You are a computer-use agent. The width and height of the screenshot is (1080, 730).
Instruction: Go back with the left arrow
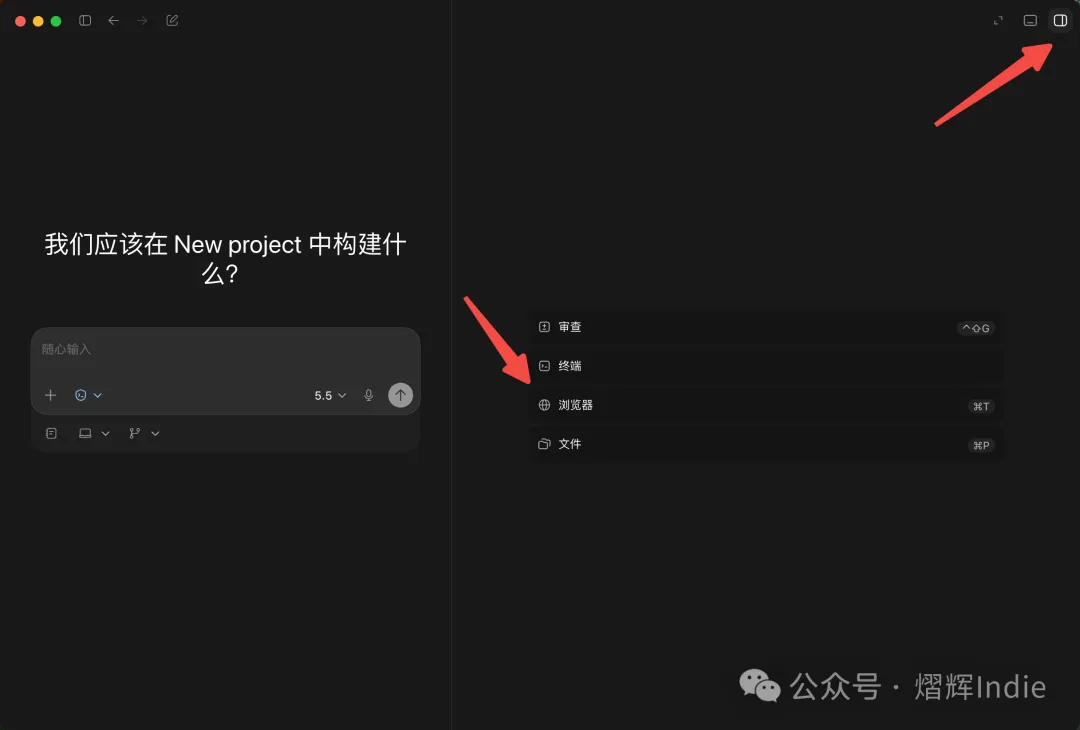point(114,21)
